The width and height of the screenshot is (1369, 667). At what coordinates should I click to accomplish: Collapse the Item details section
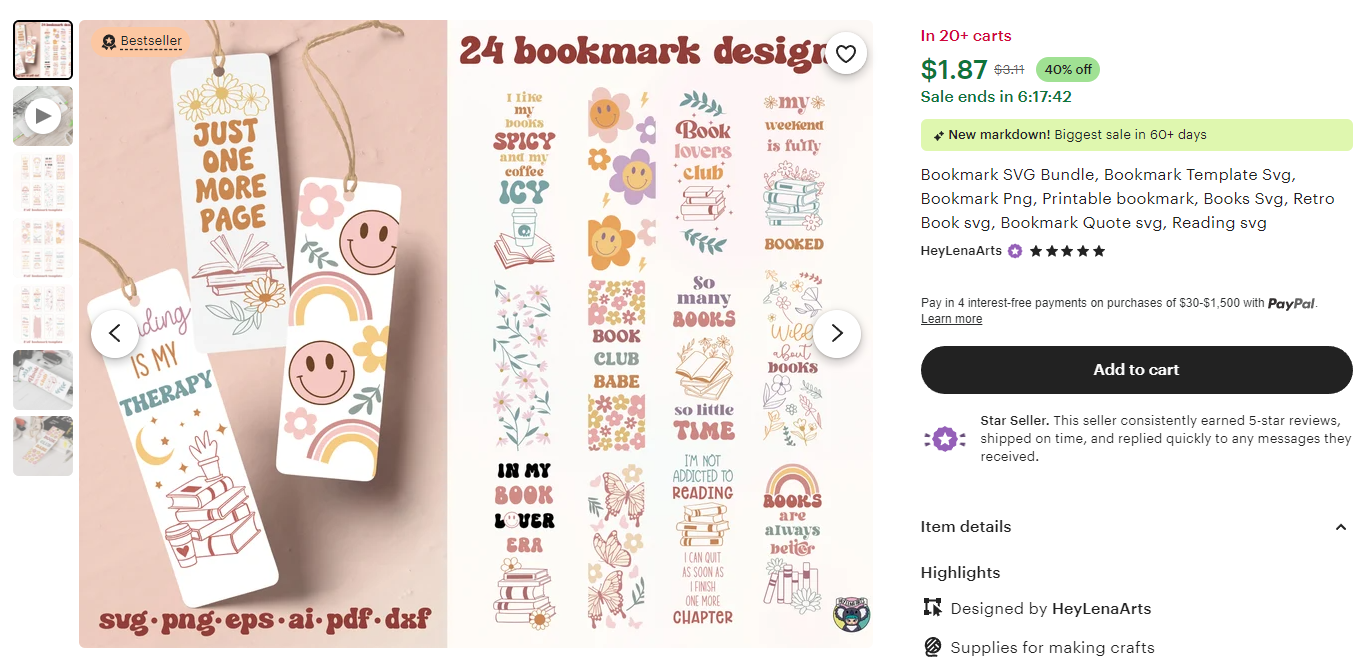pos(1341,527)
